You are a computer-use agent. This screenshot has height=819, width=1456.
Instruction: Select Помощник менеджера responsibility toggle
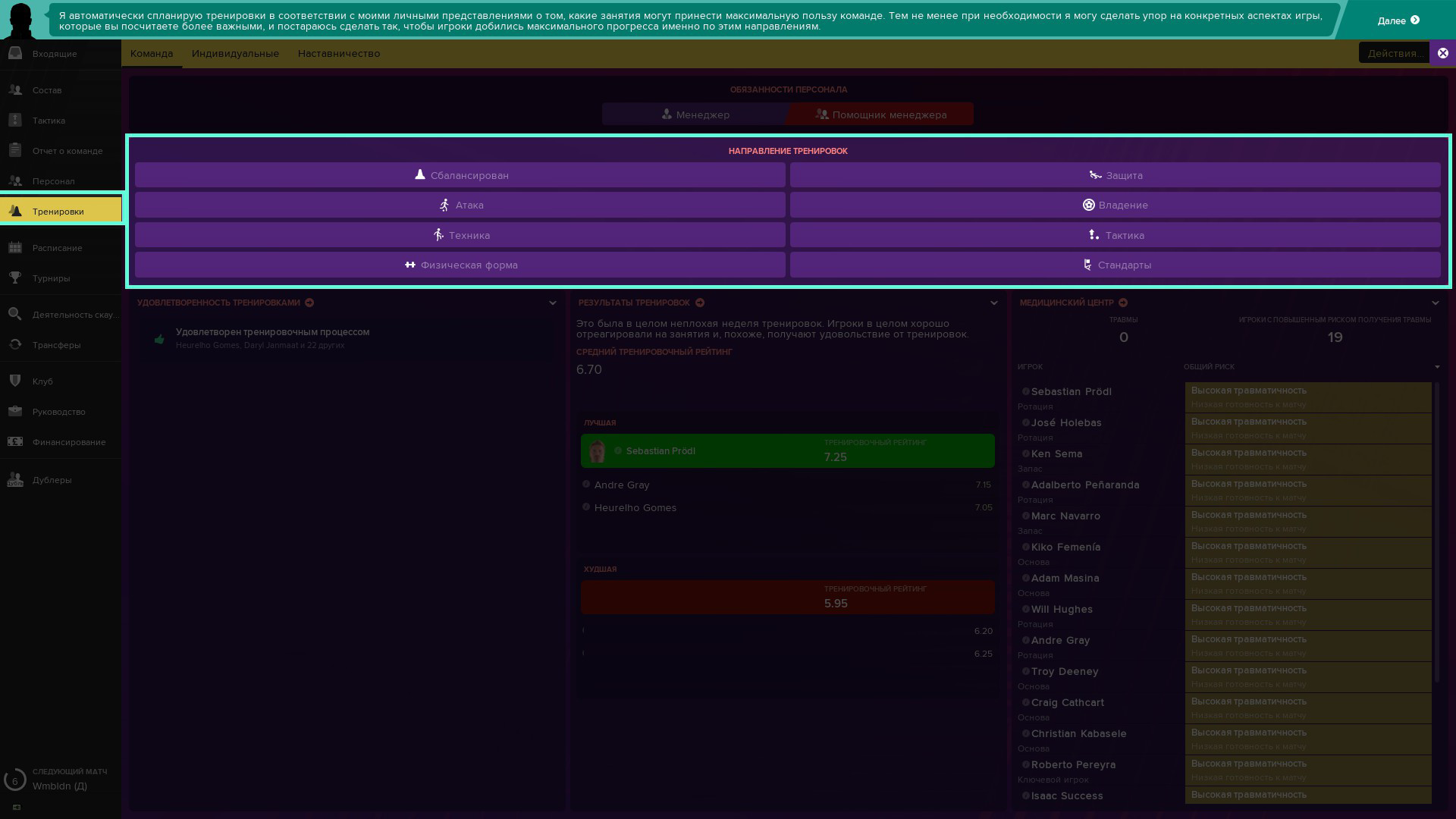880,115
